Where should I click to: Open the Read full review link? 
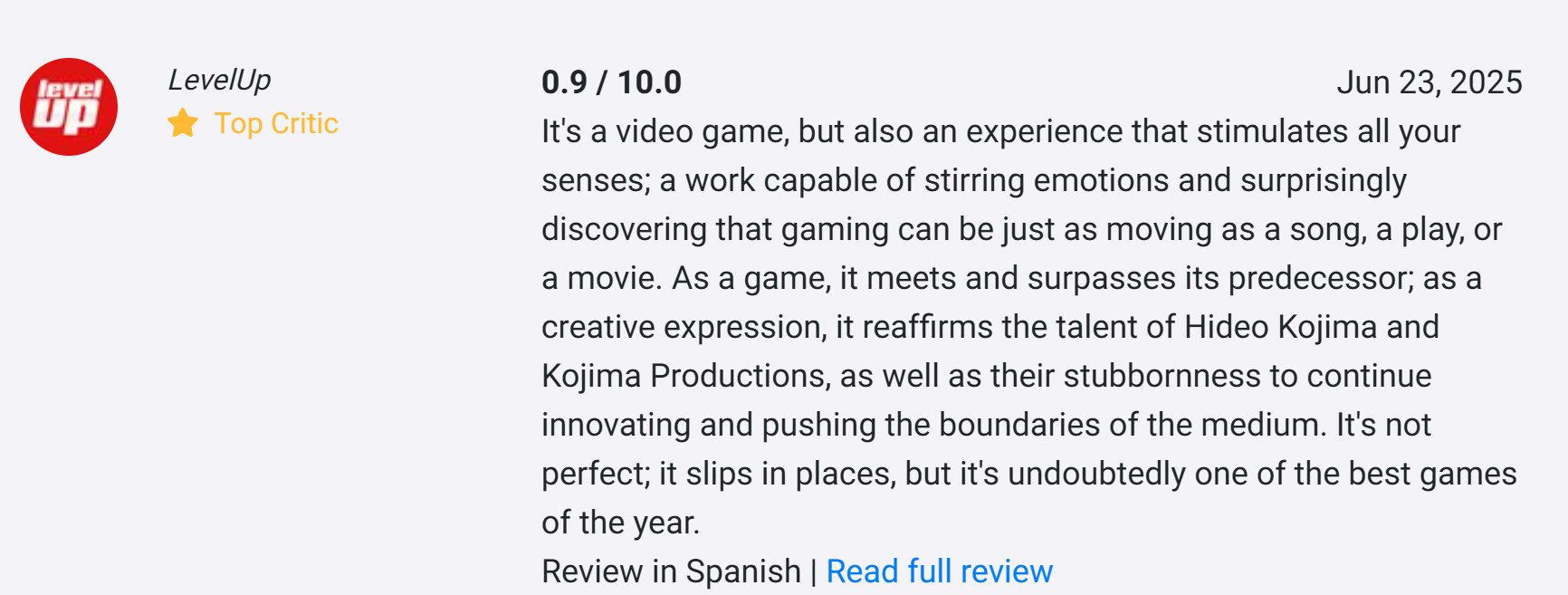pos(939,571)
